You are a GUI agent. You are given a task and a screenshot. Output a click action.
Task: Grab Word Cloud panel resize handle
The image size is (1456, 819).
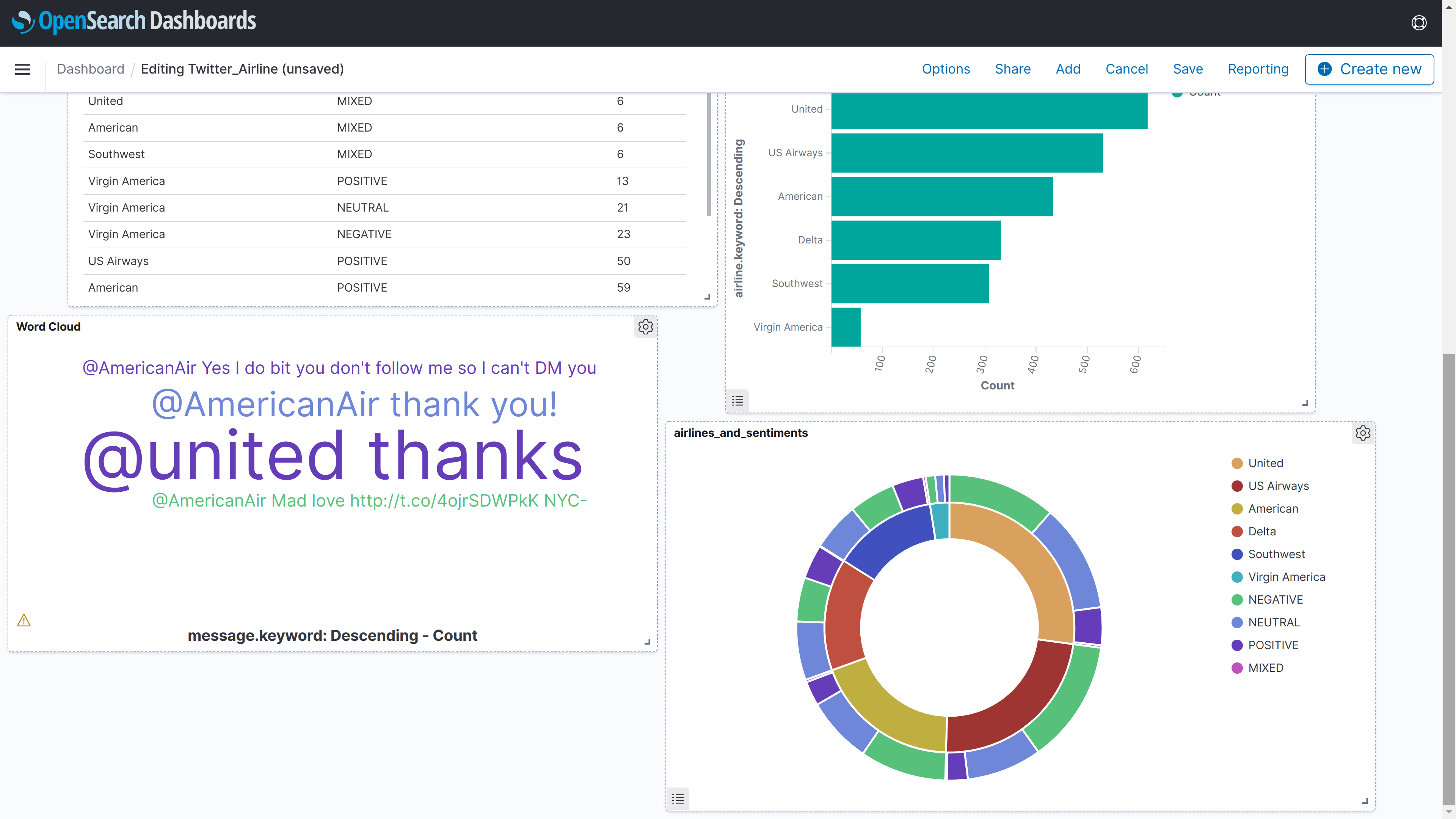pyautogui.click(x=648, y=642)
